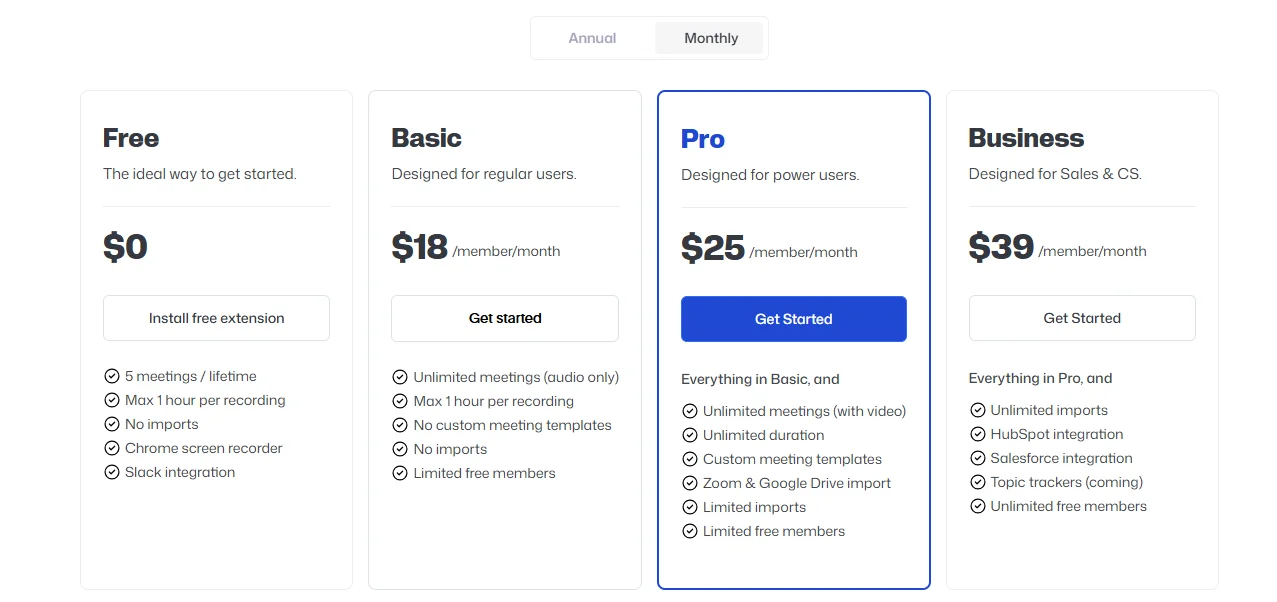Screen dimensions: 1277x602
Task: Click the checkmark icon next to 'Slack integration'
Action: click(x=111, y=472)
